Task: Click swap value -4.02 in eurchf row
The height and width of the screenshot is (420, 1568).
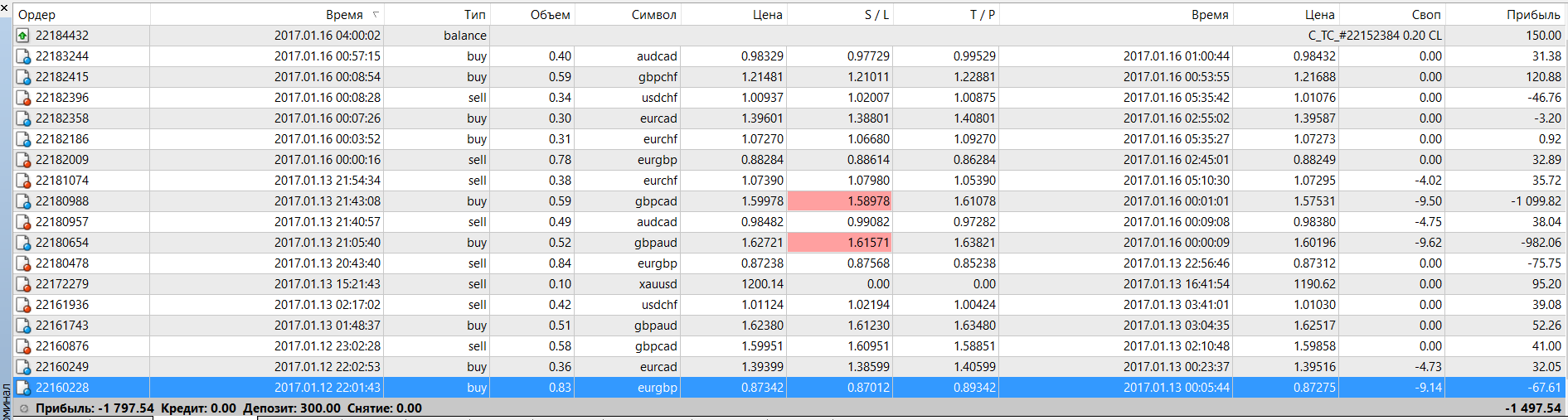Action: pos(1428,181)
